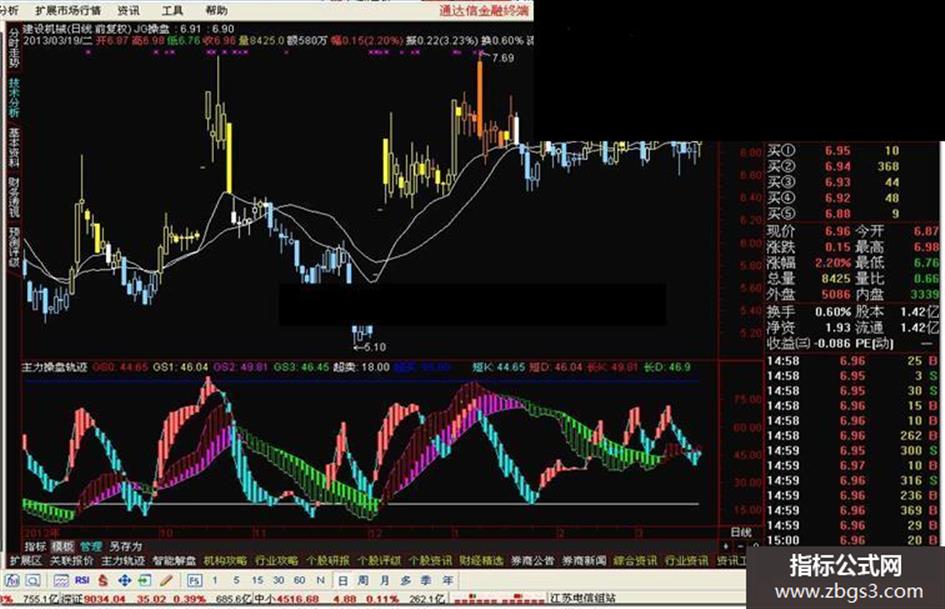Switch to monthly 月 period
Viewport: 945px width, 609px height.
click(385, 580)
